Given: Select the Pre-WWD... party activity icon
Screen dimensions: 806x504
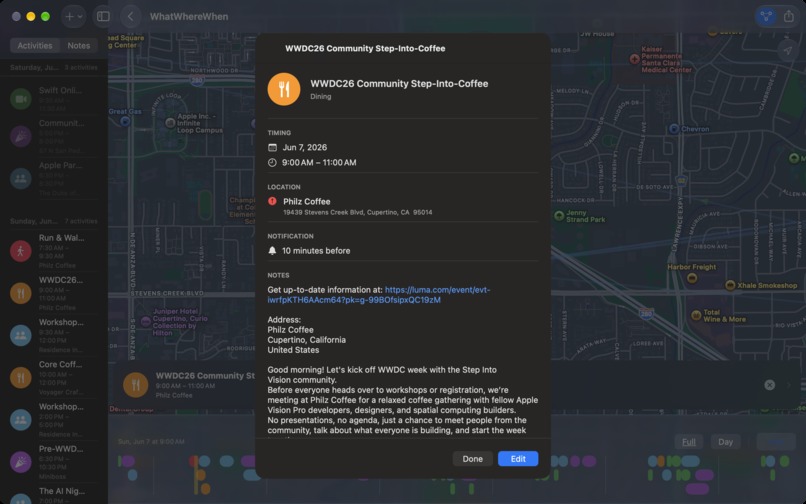Looking at the screenshot, I should coord(21,462).
